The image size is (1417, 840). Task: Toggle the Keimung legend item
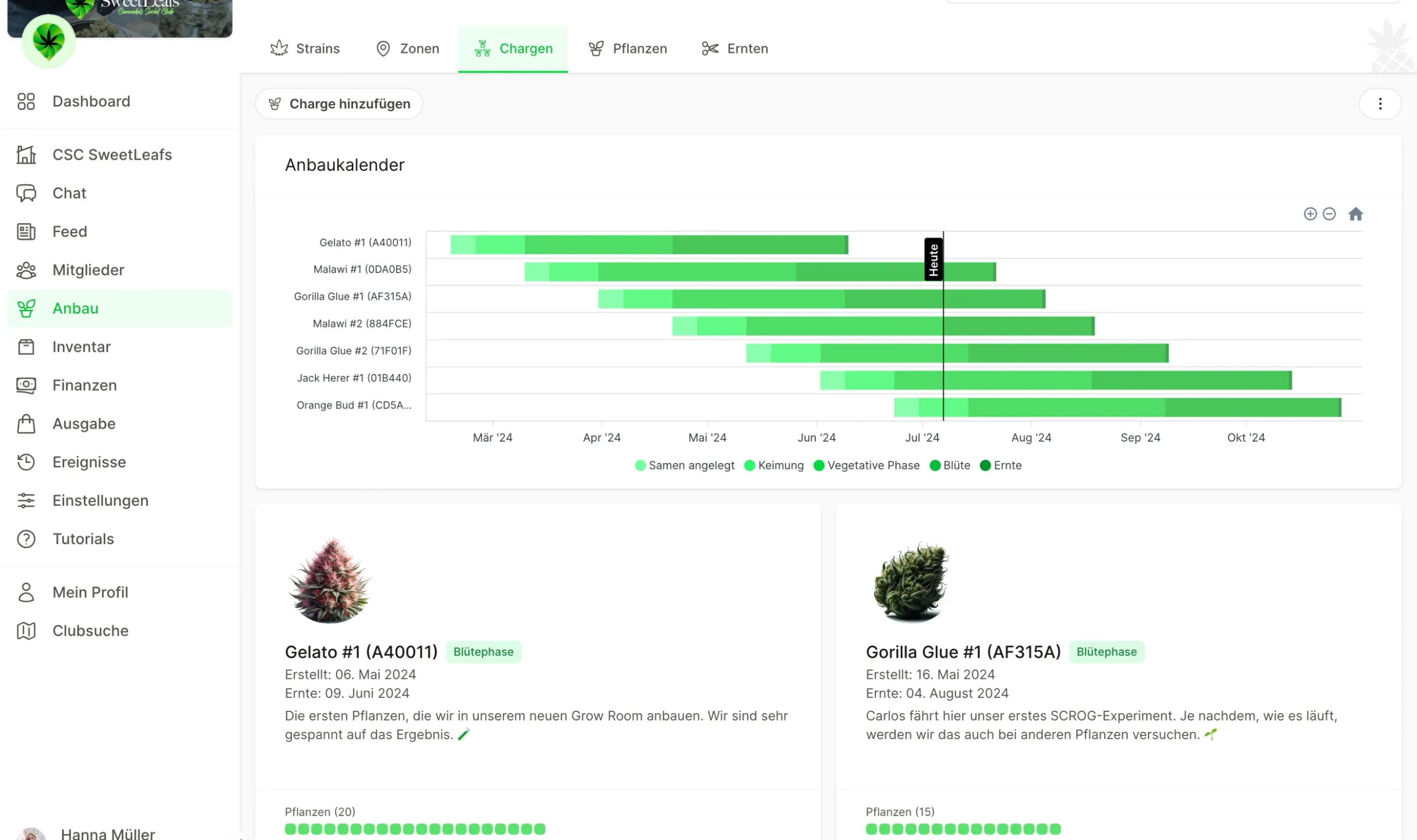pyautogui.click(x=774, y=465)
